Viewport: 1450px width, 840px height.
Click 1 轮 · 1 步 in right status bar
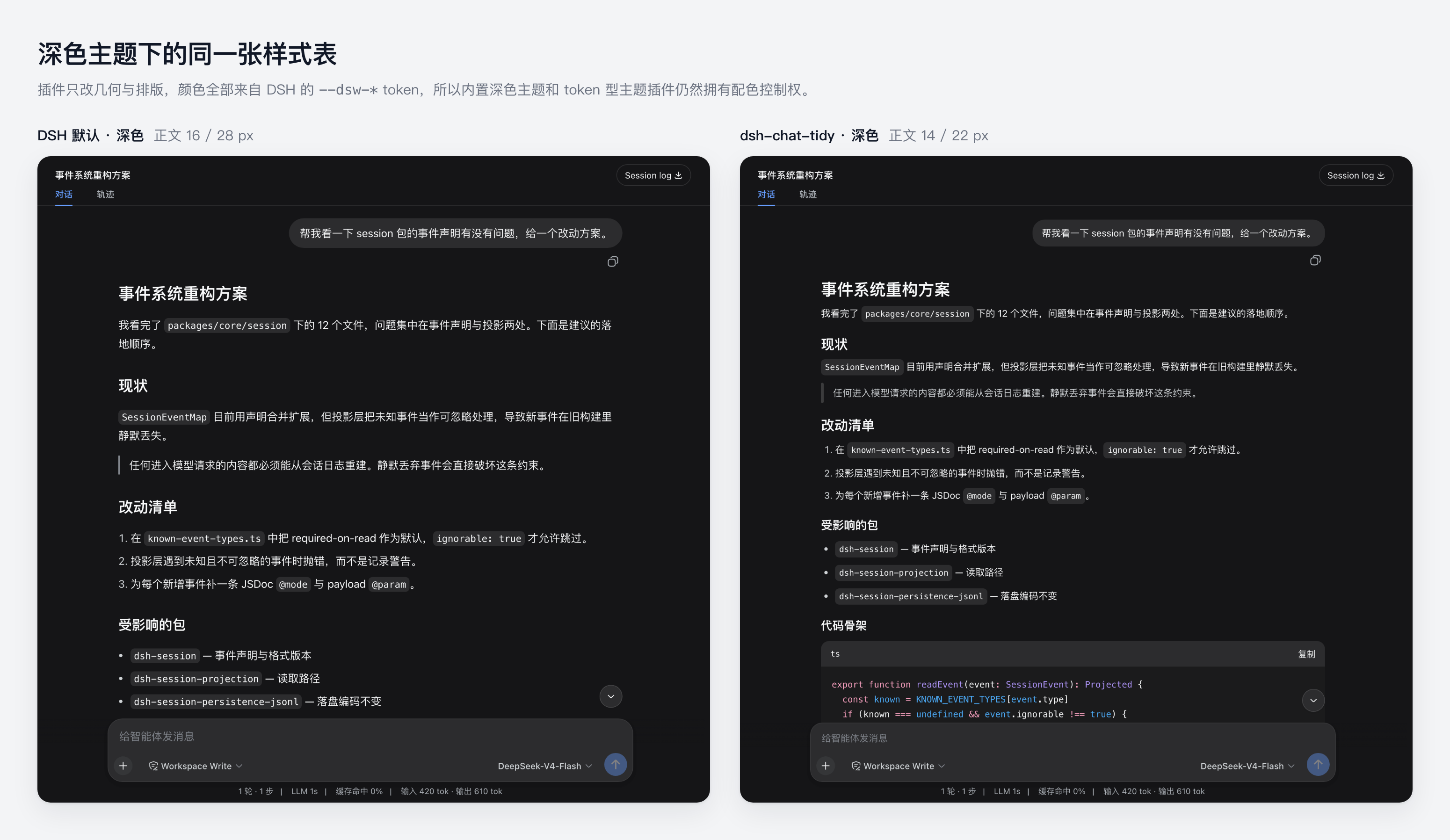tap(958, 792)
